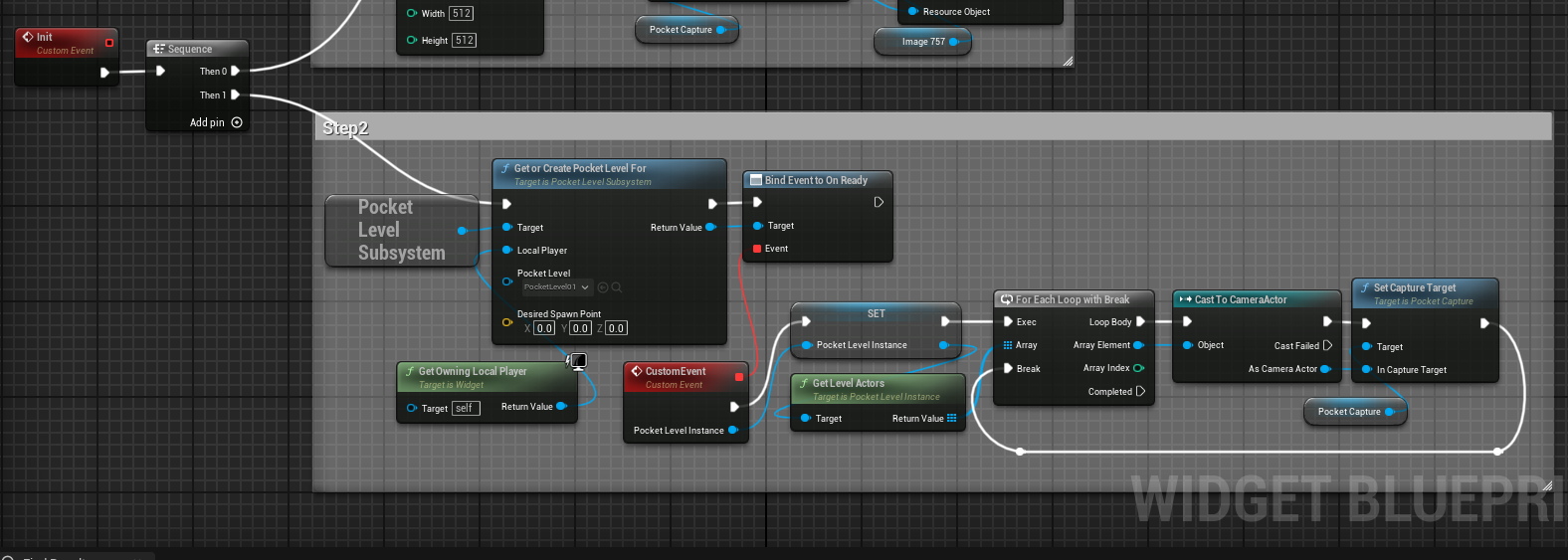
Task: Click the Cast To CameraActor Object pin
Action: tap(1188, 345)
